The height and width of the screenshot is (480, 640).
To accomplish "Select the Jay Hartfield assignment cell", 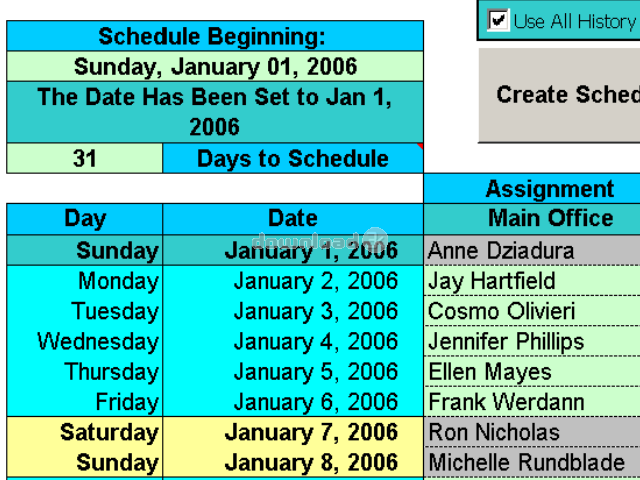I will 532,281.
